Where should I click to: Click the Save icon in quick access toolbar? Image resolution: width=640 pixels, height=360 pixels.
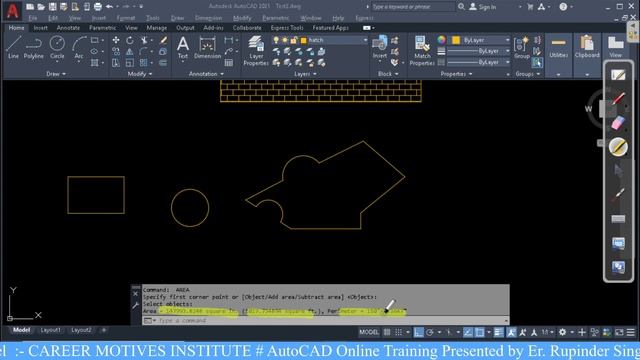[x=53, y=7]
